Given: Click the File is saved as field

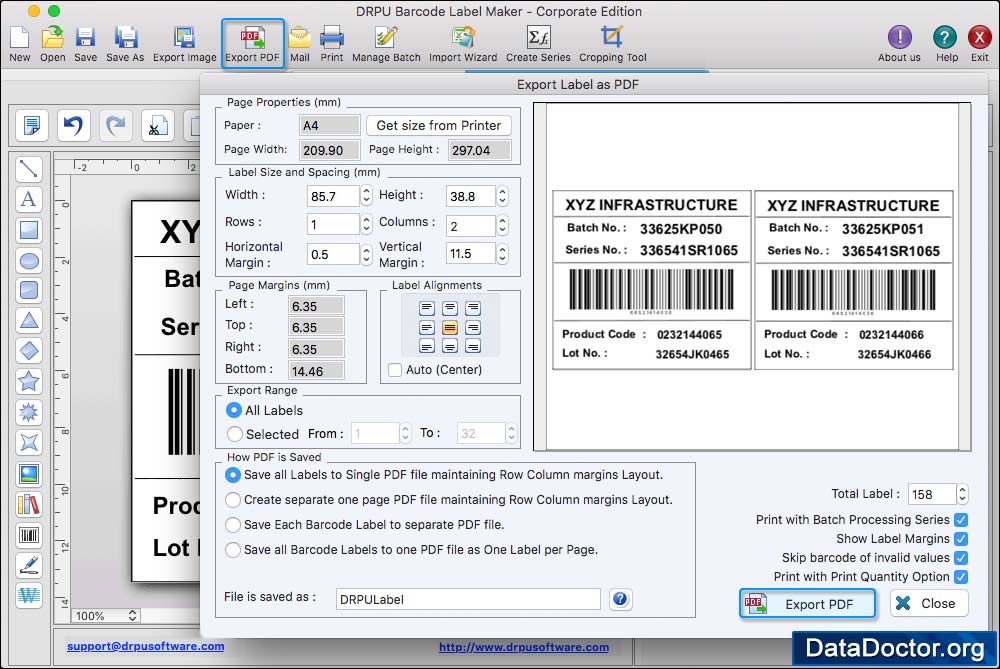Looking at the screenshot, I should click(x=468, y=599).
